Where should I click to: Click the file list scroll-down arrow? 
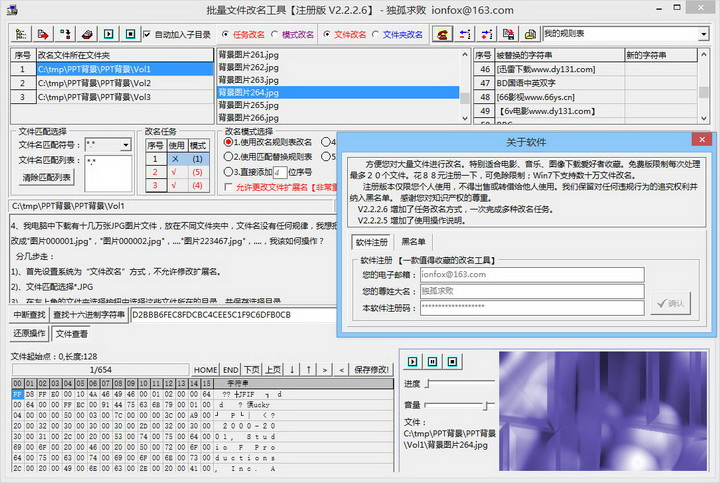(x=465, y=118)
